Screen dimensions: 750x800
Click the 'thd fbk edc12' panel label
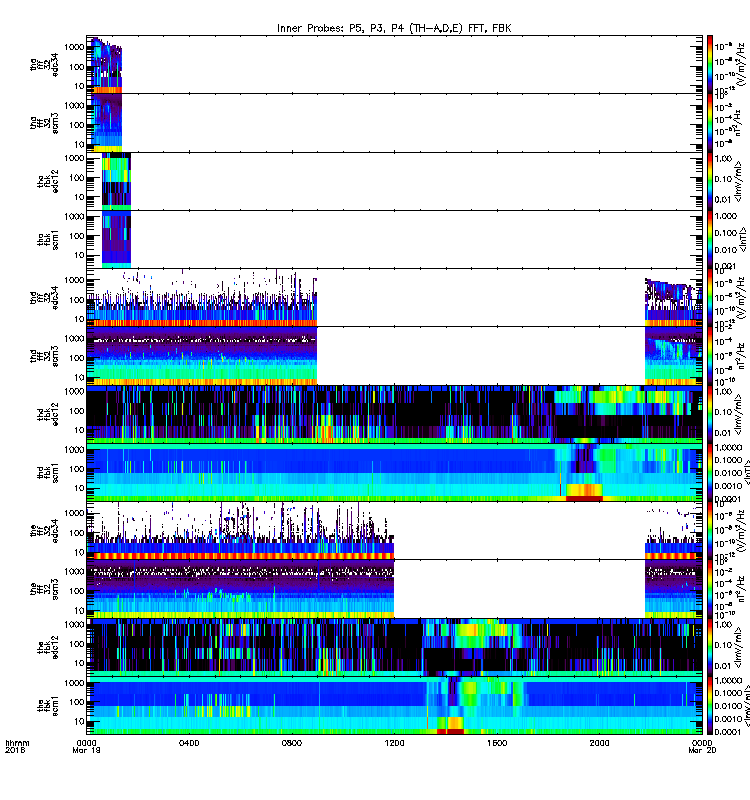48,414
